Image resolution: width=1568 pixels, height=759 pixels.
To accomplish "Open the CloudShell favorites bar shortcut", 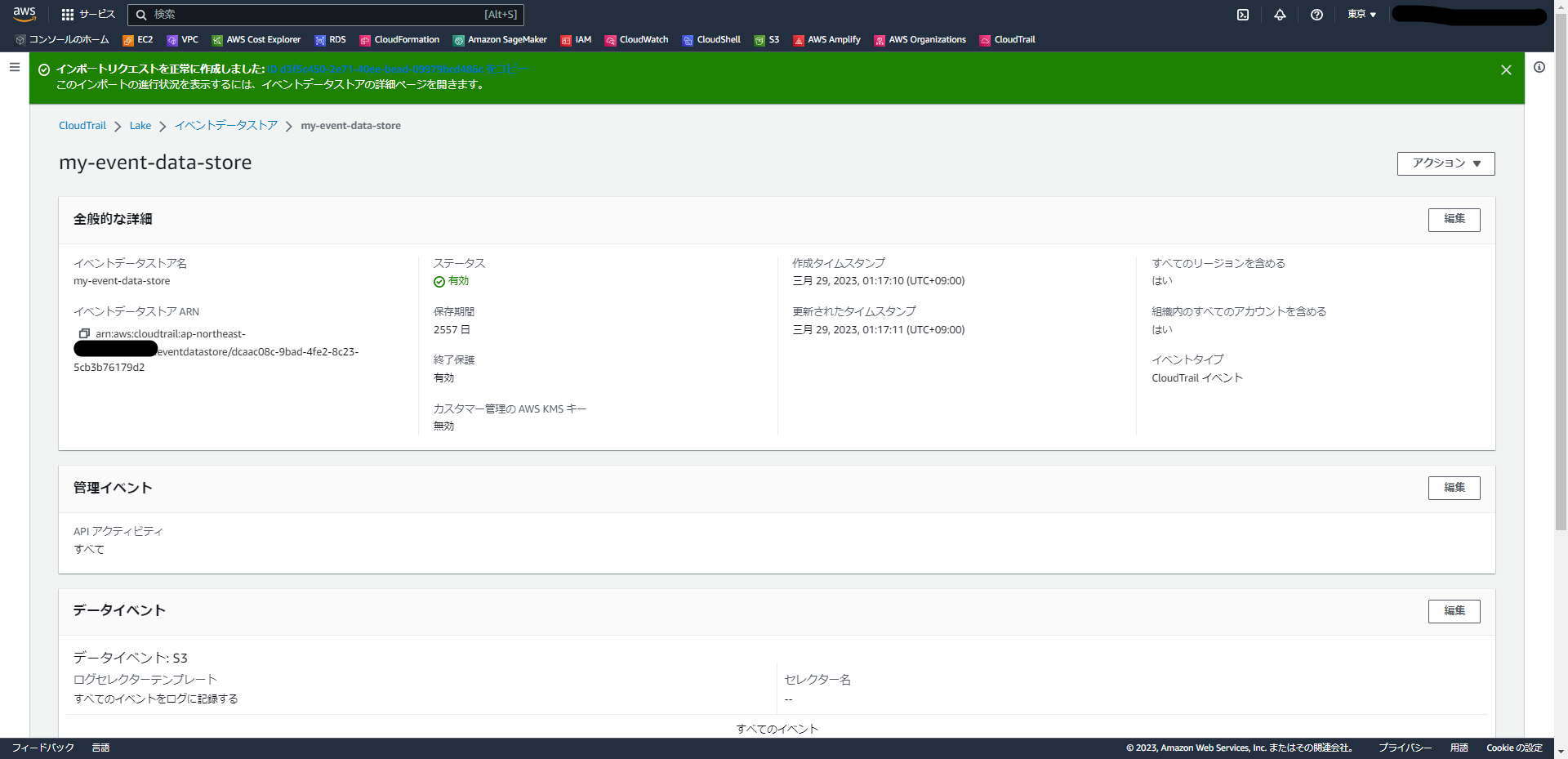I will click(711, 39).
